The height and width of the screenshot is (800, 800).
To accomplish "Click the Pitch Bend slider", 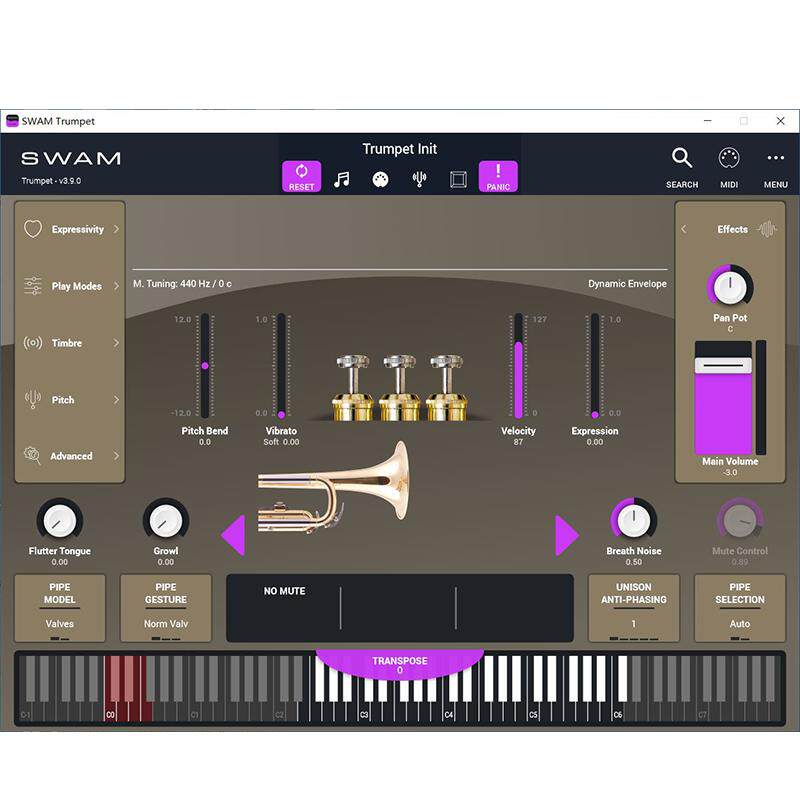I will click(205, 365).
